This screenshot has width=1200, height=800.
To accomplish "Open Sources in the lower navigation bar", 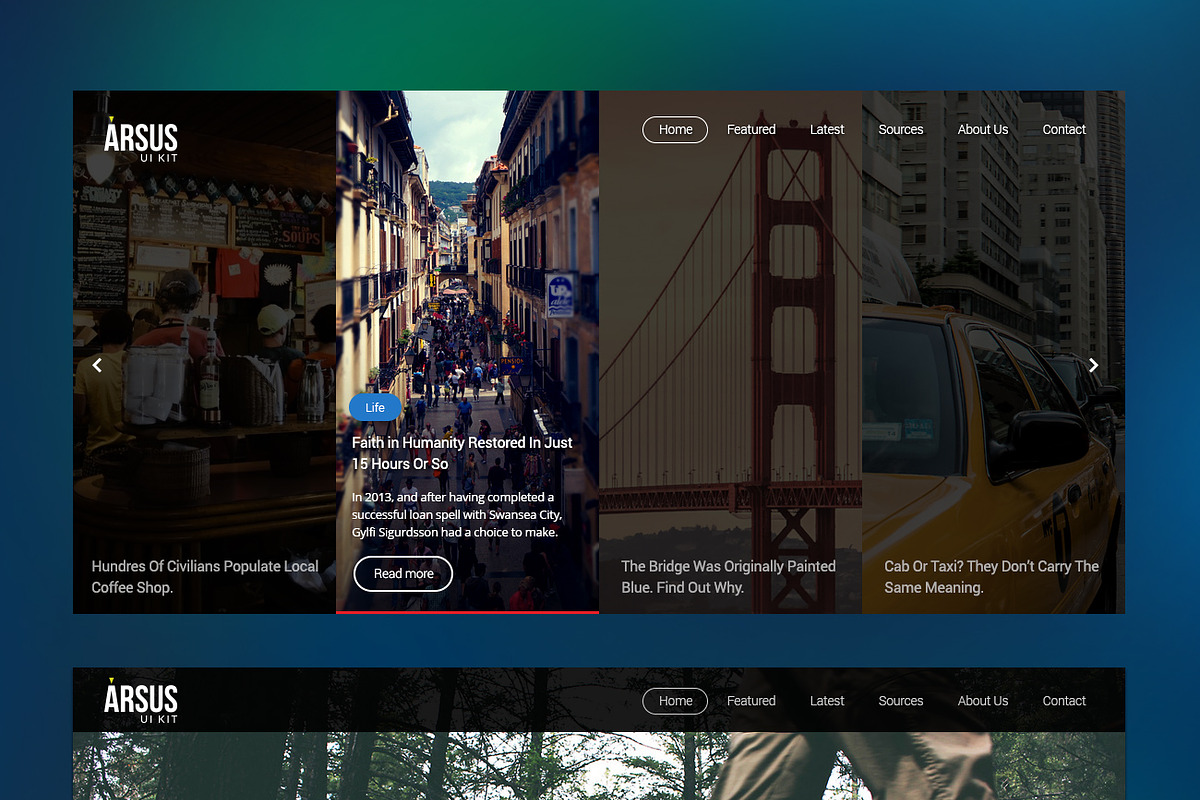I will [x=901, y=701].
